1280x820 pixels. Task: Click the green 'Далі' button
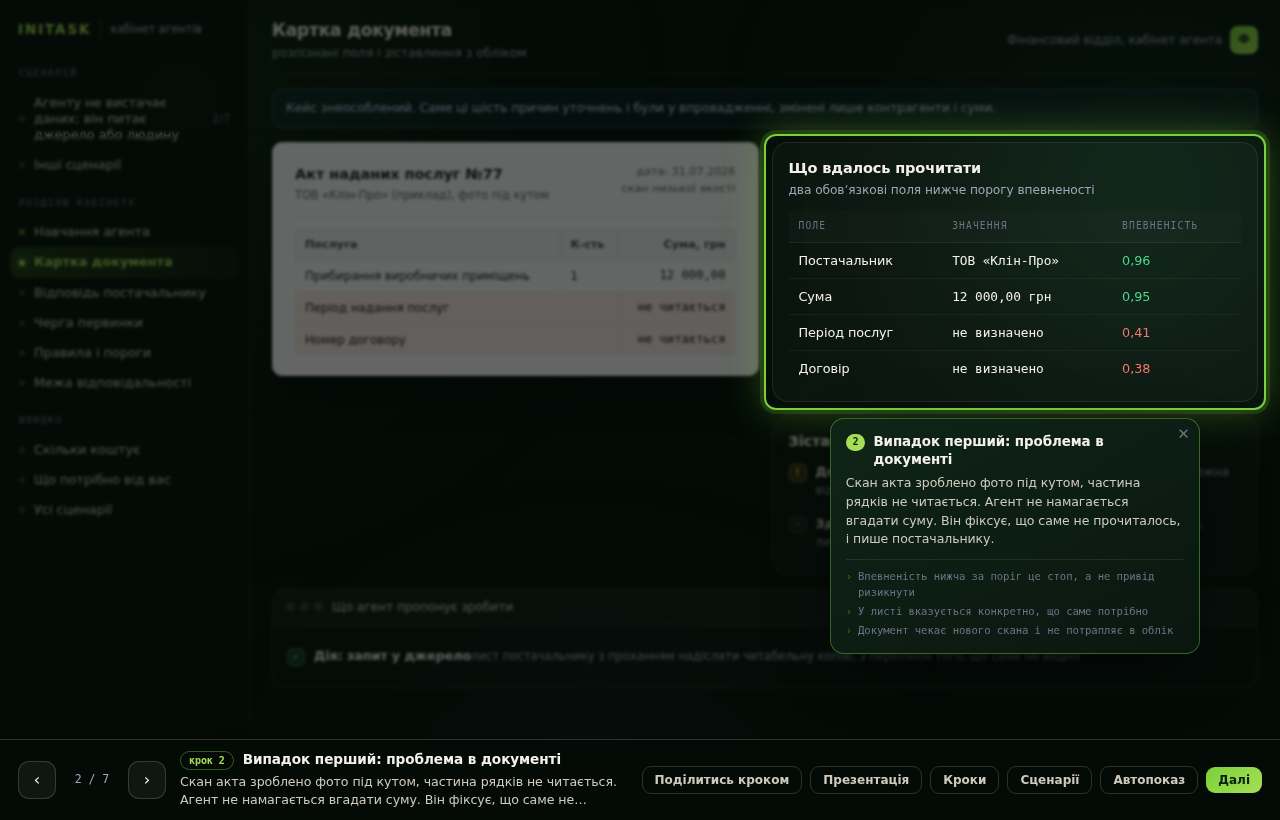tap(1234, 780)
